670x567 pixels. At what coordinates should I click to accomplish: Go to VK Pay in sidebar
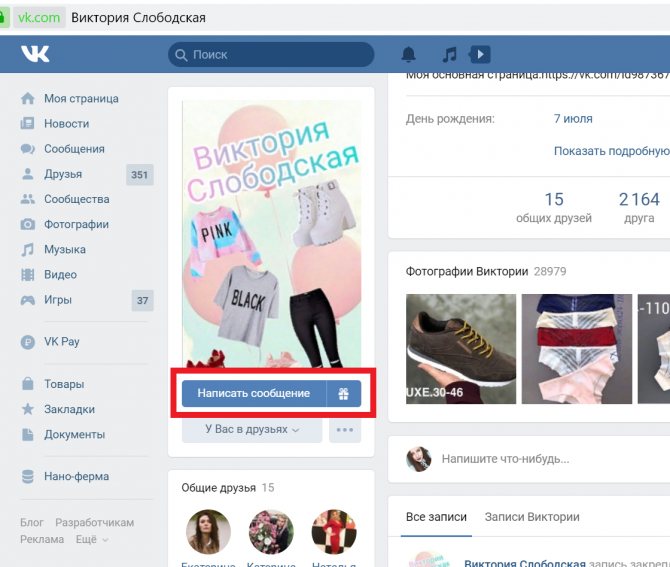61,341
